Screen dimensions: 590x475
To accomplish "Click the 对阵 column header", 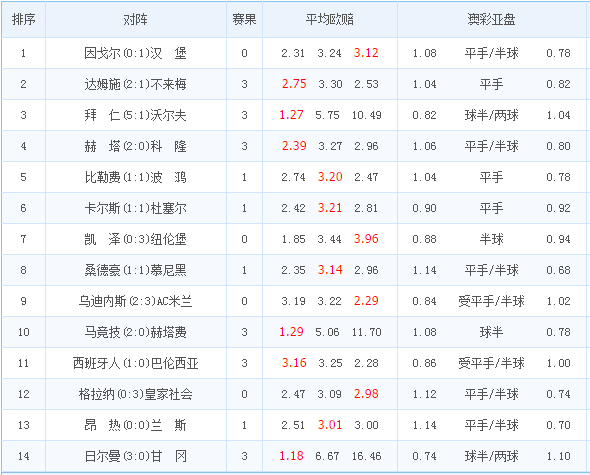I will coord(135,19).
